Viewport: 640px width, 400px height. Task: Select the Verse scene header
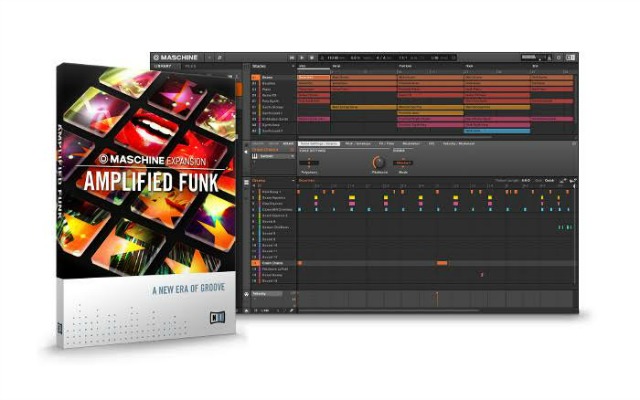click(x=336, y=66)
